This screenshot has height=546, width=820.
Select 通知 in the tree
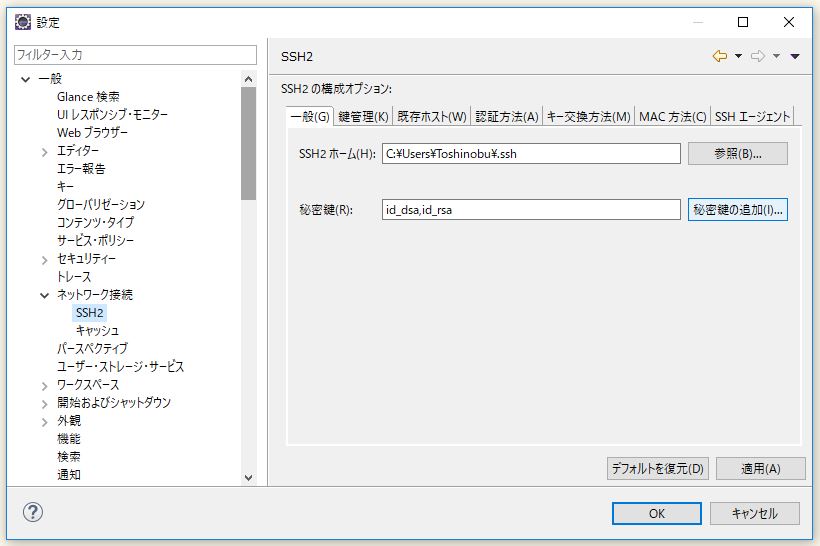pyautogui.click(x=69, y=475)
